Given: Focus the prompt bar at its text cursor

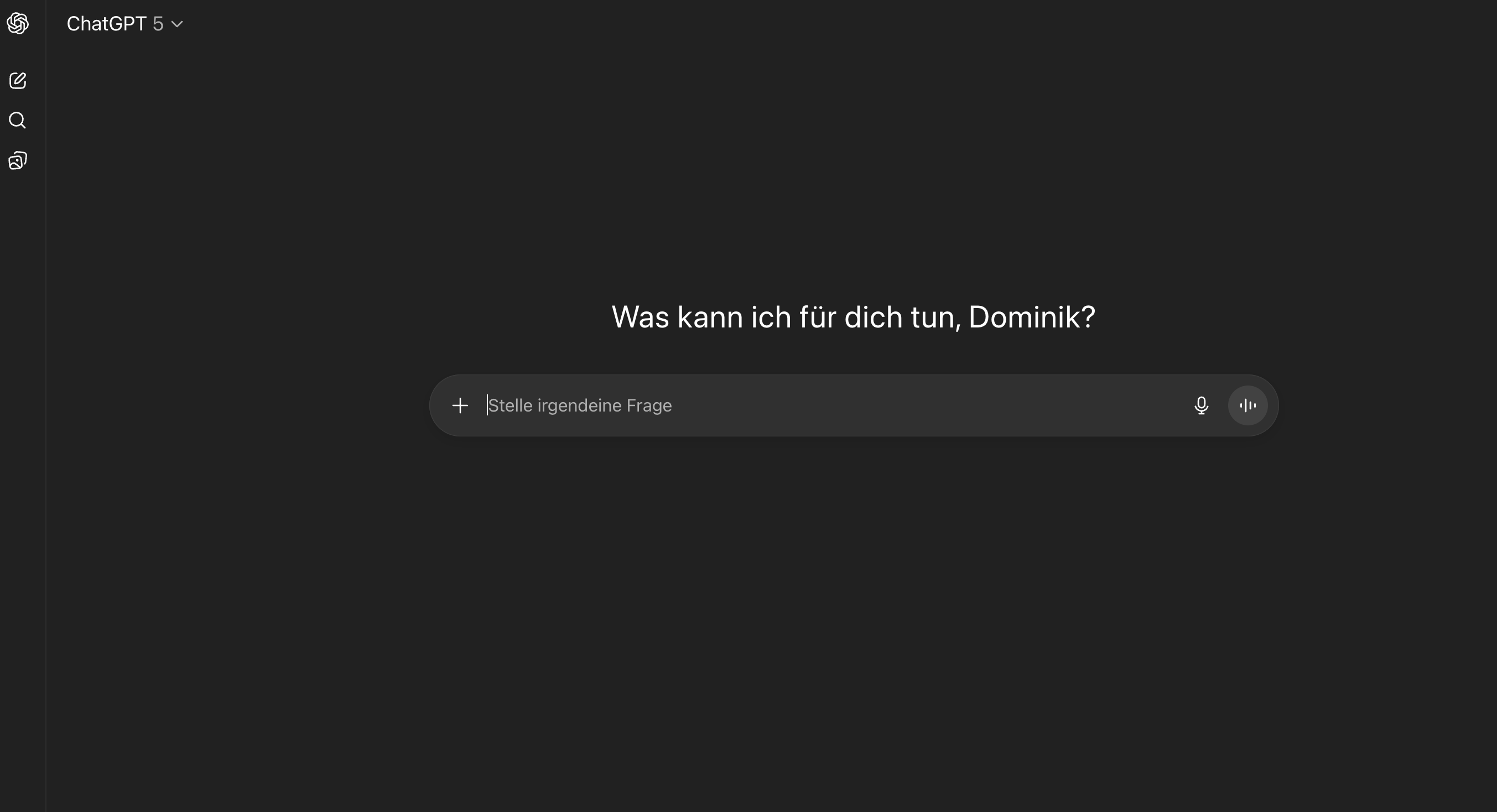Looking at the screenshot, I should pyautogui.click(x=487, y=405).
